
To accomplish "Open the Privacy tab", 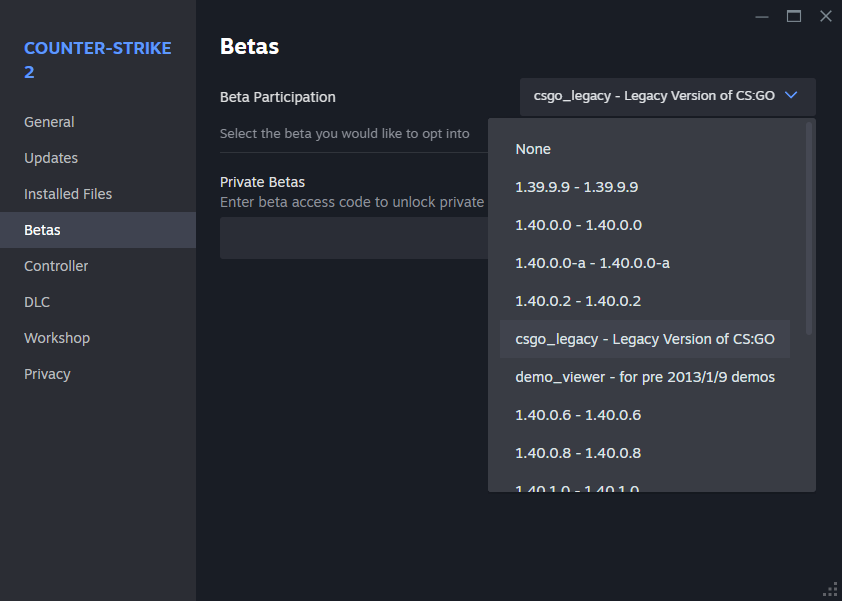I will point(98,374).
